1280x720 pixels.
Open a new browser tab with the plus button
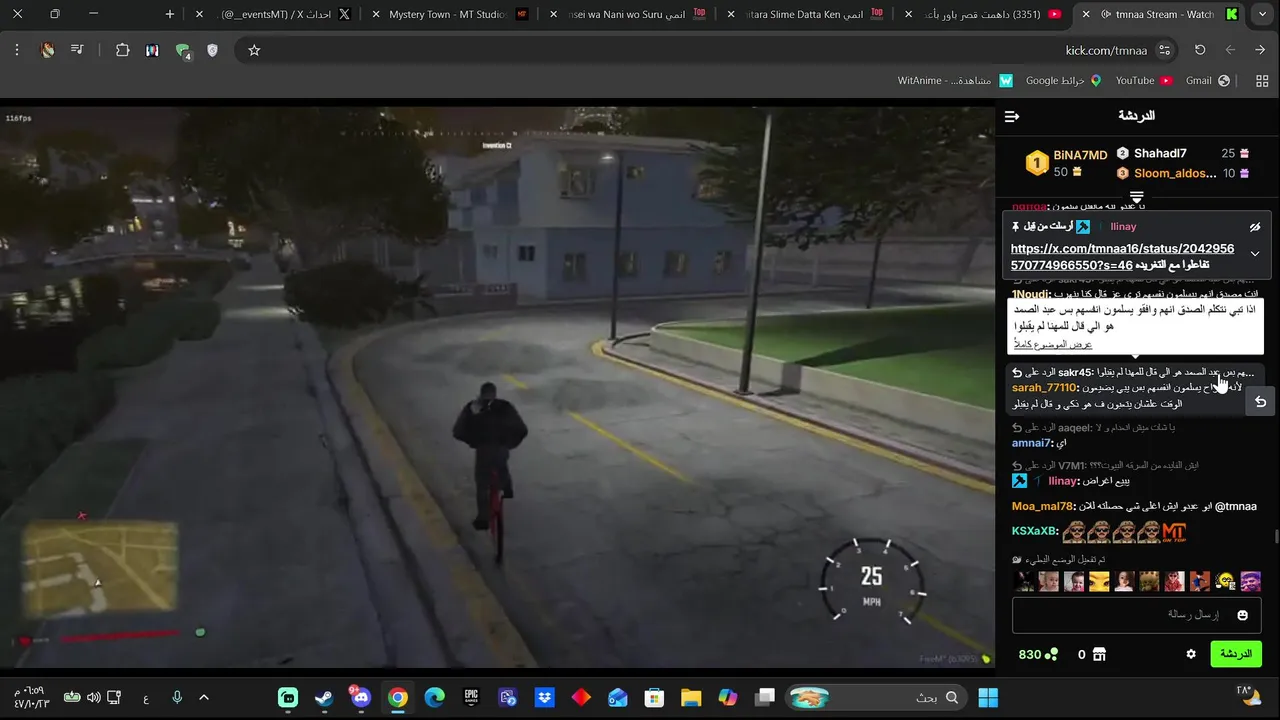tap(170, 14)
